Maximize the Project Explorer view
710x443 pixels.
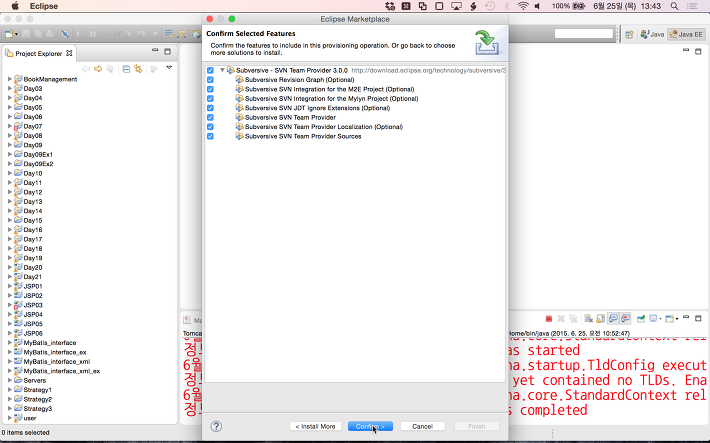[x=168, y=51]
